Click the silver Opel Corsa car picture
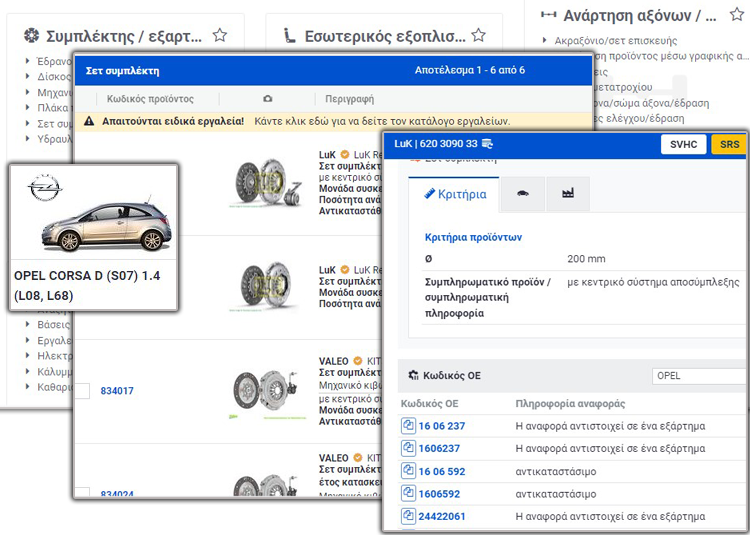This screenshot has height=535, width=750. click(107, 226)
